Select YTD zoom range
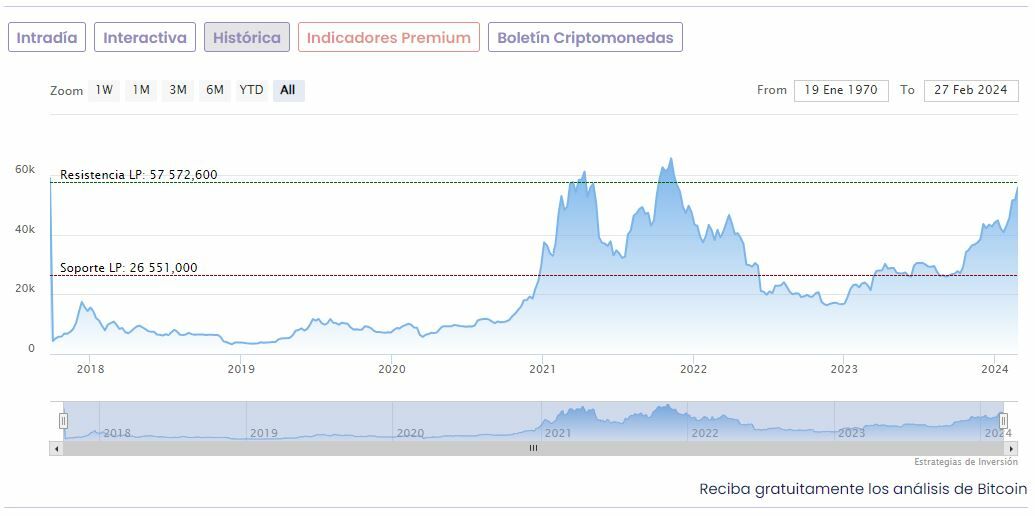 pos(251,90)
